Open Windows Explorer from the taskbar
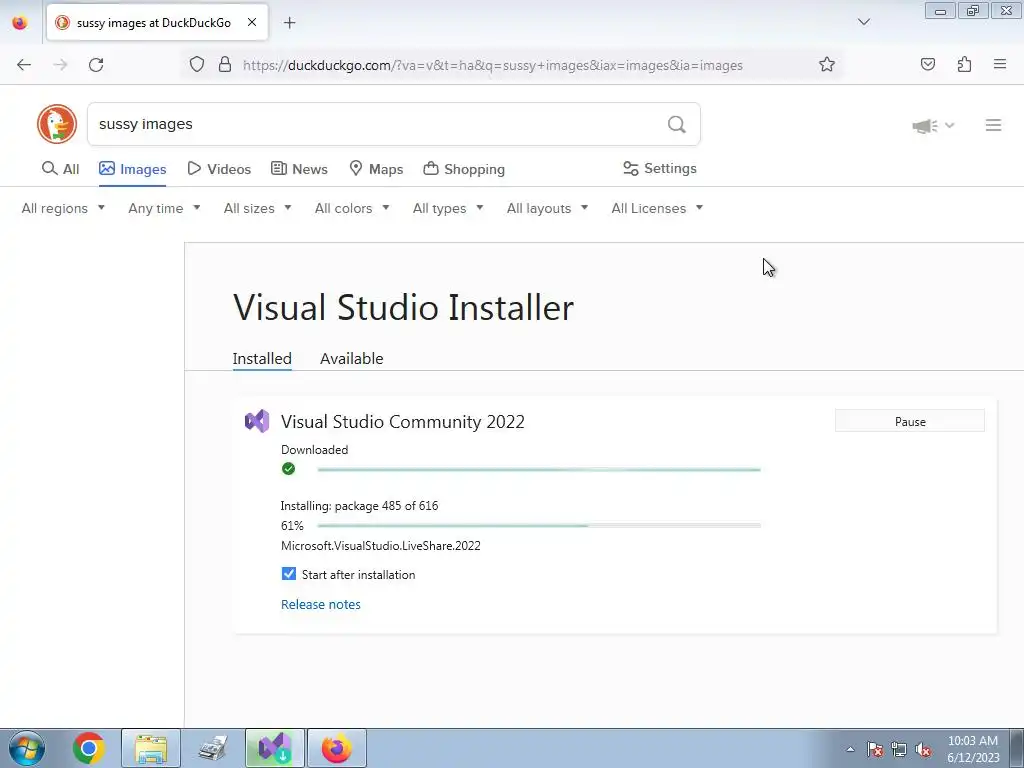 click(x=151, y=748)
